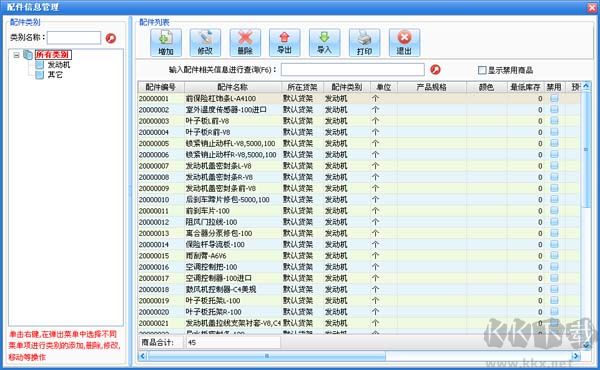Select row 室外温度传感器-100进口

[359, 109]
